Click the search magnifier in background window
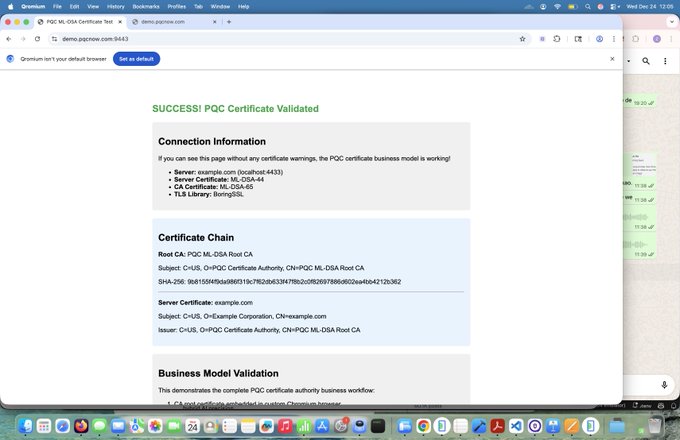Screen dimensions: 680x440 pyautogui.click(x=646, y=62)
